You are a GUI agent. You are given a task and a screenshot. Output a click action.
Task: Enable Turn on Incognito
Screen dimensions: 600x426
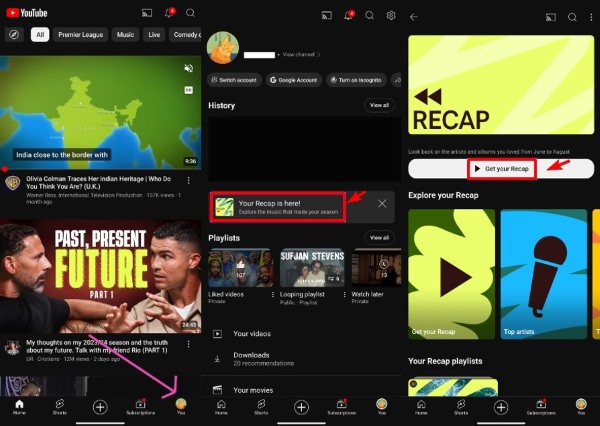356,80
